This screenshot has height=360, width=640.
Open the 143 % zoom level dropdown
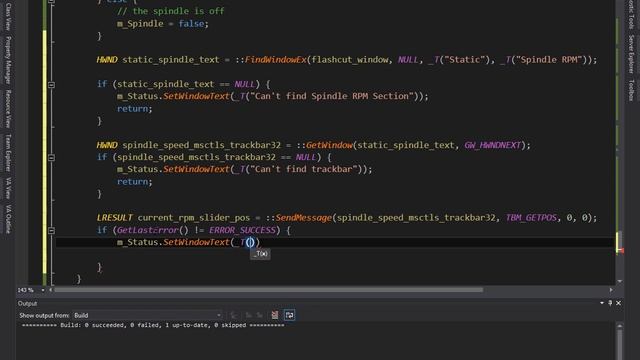click(x=42, y=290)
